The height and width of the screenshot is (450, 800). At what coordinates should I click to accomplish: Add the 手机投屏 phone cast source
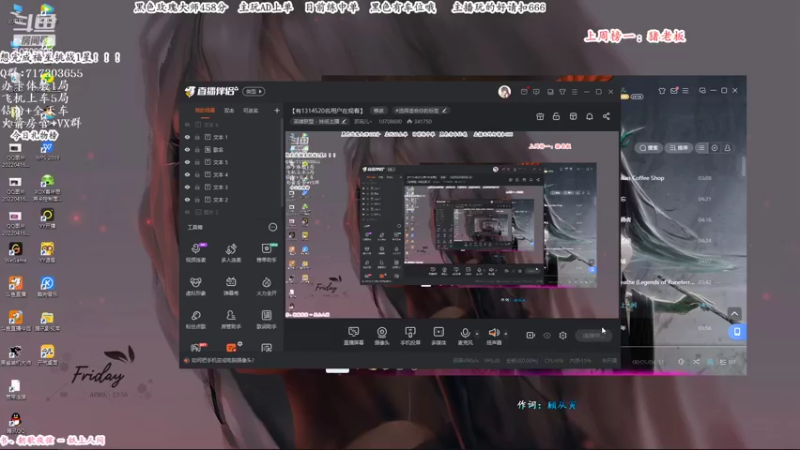click(410, 336)
